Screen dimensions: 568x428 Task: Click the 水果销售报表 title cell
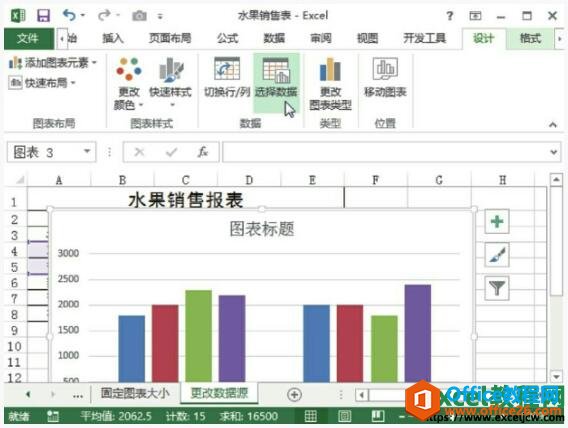[186, 200]
